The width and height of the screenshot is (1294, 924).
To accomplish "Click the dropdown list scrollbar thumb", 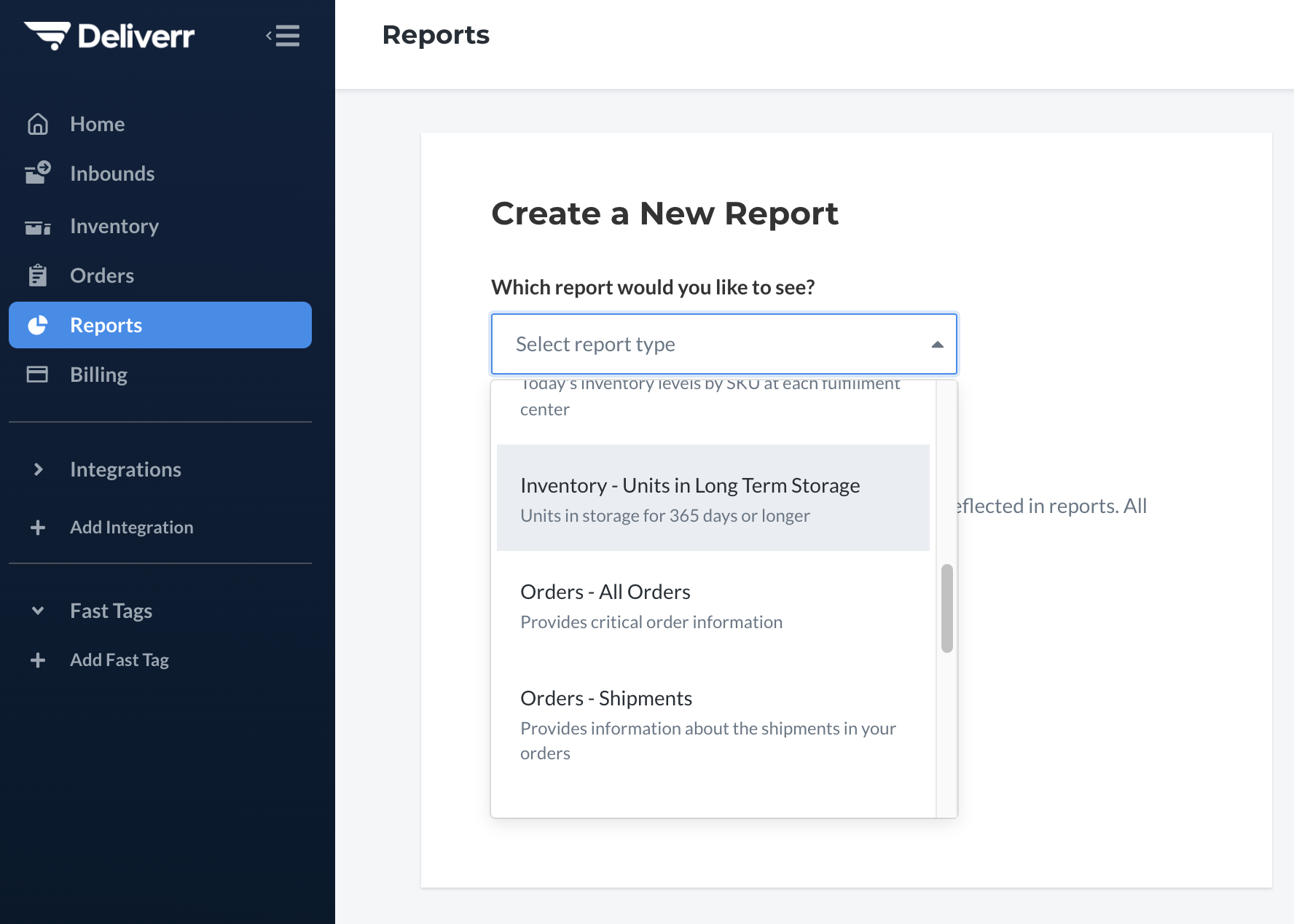I will click(947, 608).
